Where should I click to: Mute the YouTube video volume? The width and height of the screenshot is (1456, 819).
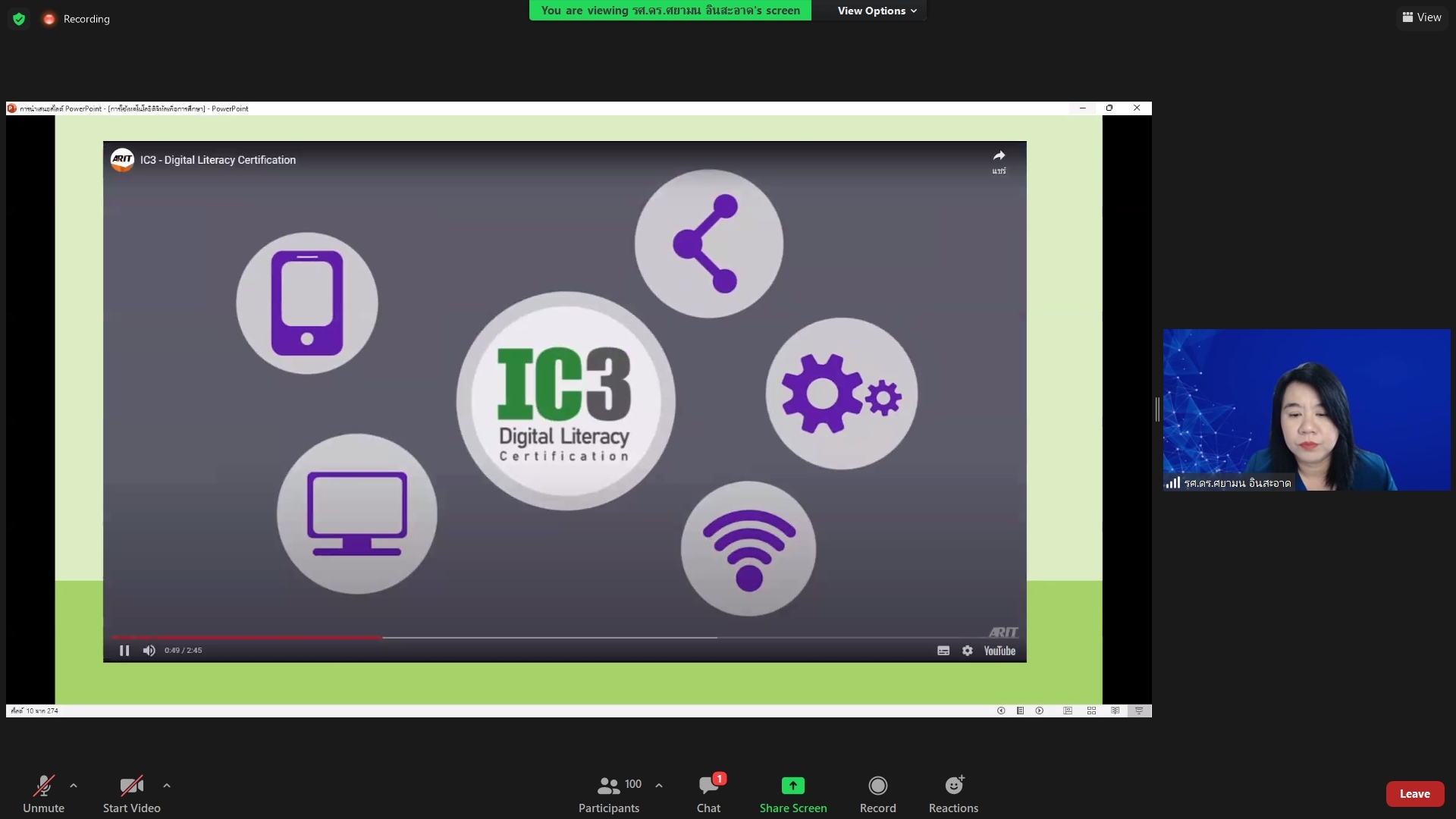(149, 651)
